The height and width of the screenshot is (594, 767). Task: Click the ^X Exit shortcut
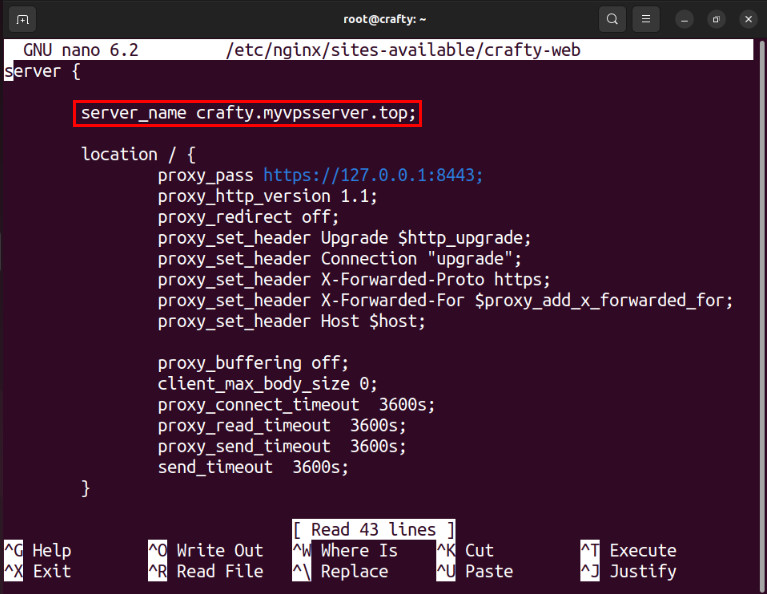click(38, 571)
